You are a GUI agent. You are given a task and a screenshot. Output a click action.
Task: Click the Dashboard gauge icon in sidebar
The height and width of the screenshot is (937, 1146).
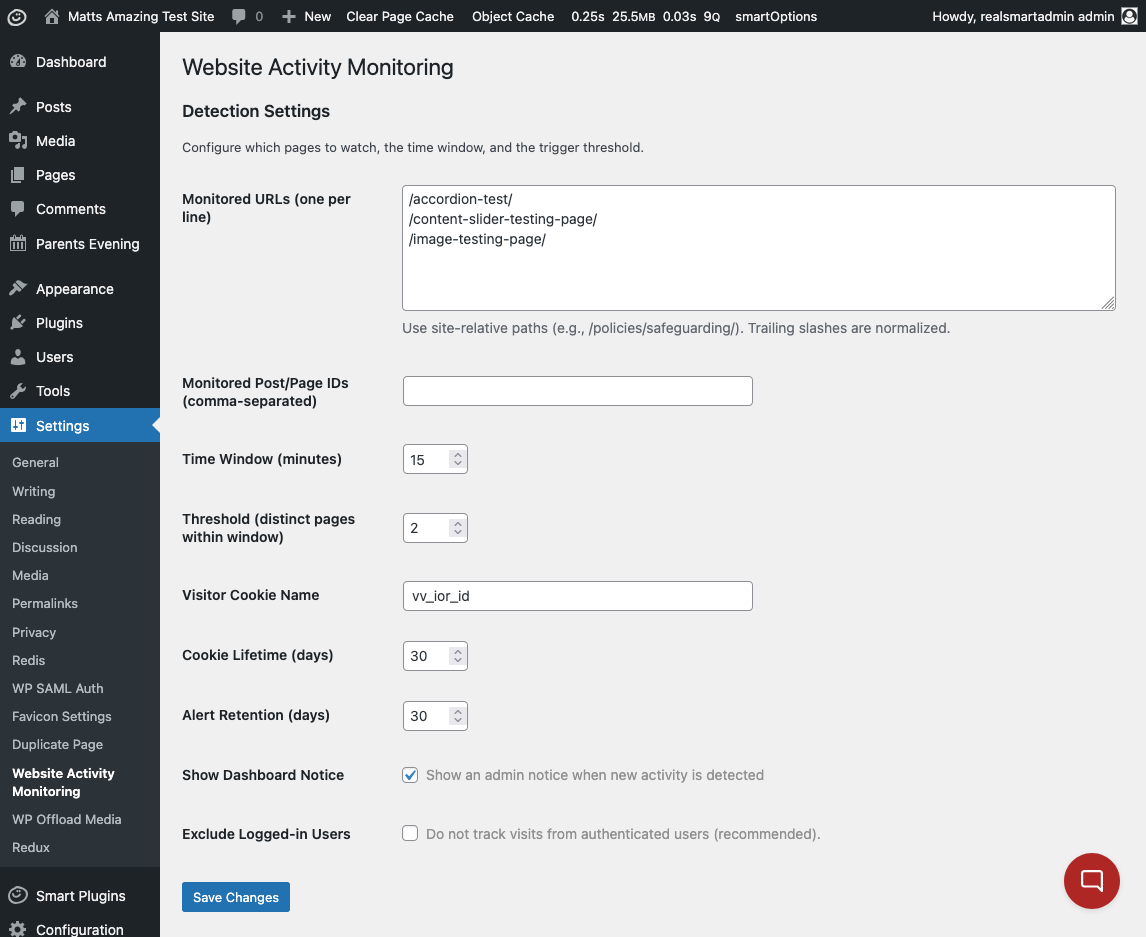pos(18,62)
